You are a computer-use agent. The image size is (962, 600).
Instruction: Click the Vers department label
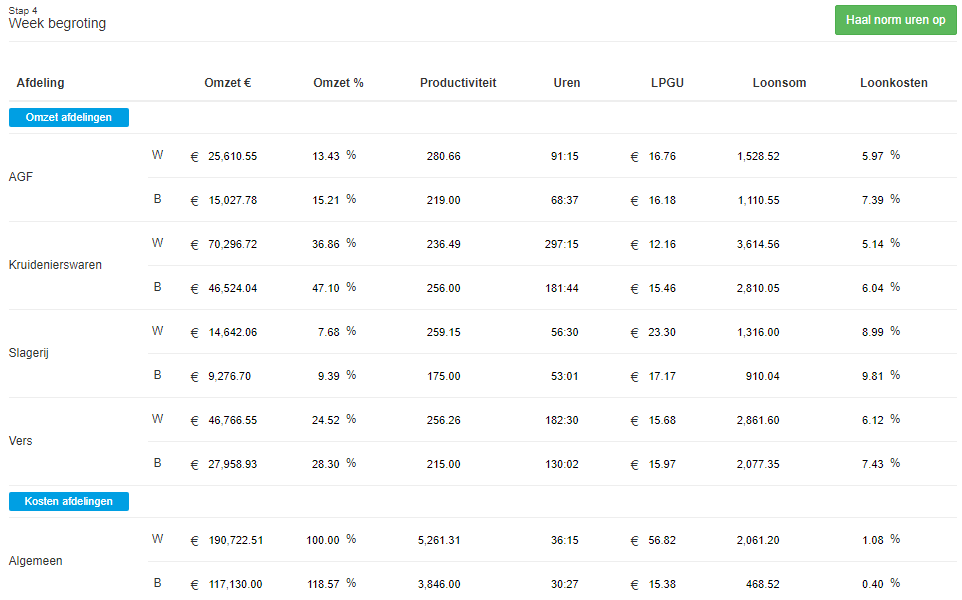pos(20,441)
